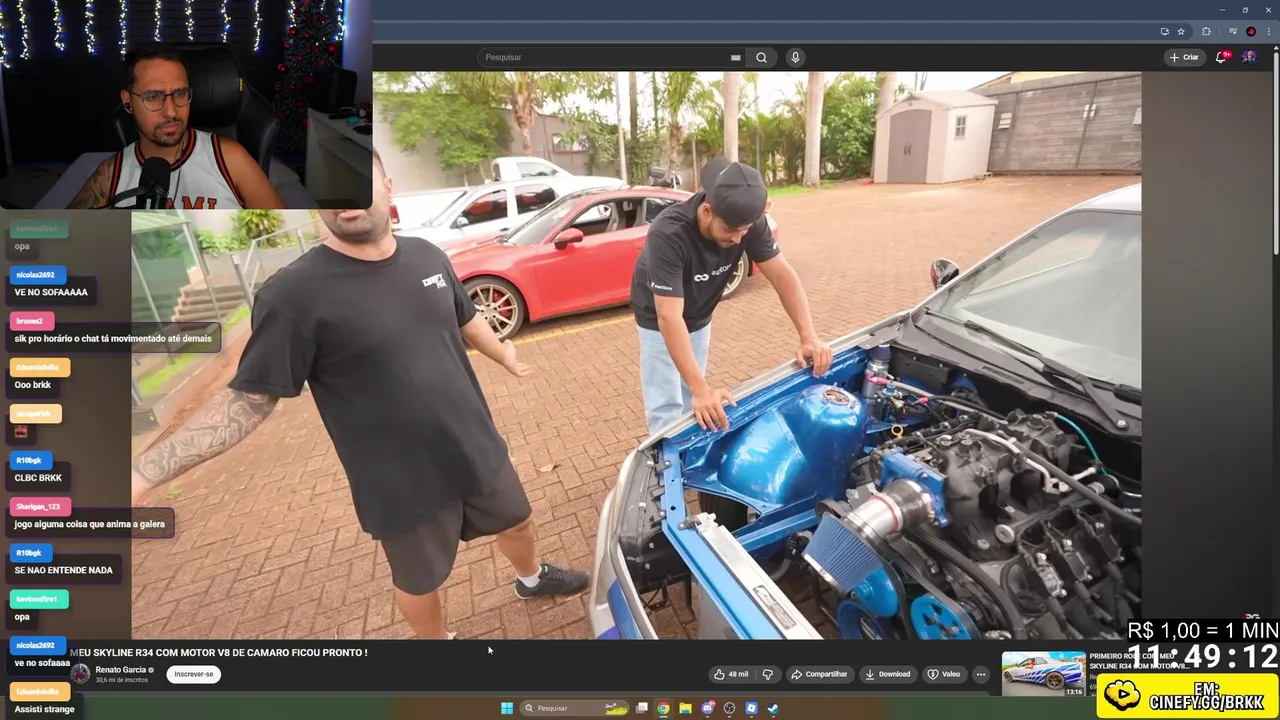Click chat message 'Ooo brkk'
The height and width of the screenshot is (720, 1280).
(33, 385)
